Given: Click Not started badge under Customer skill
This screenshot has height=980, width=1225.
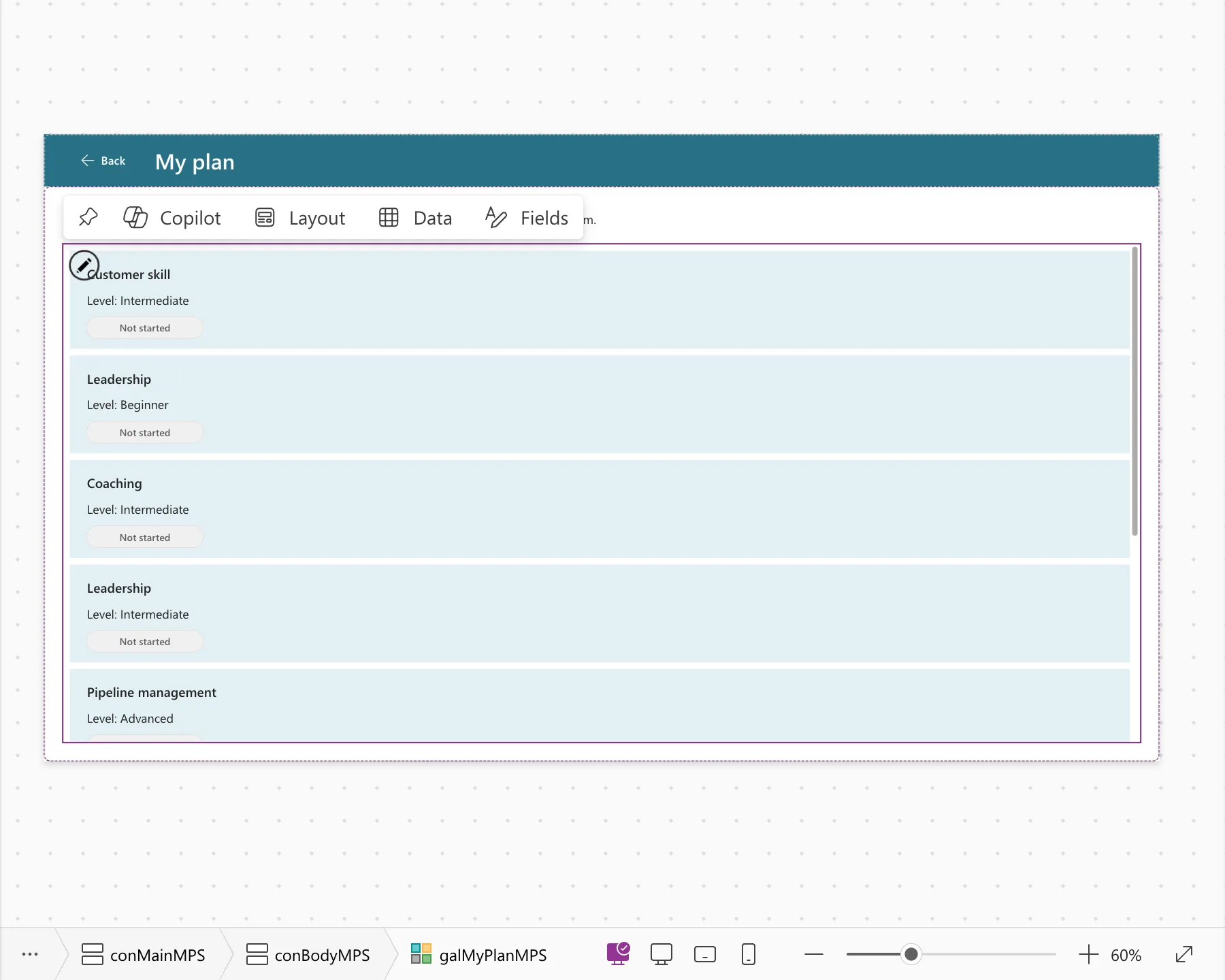Looking at the screenshot, I should point(145,328).
